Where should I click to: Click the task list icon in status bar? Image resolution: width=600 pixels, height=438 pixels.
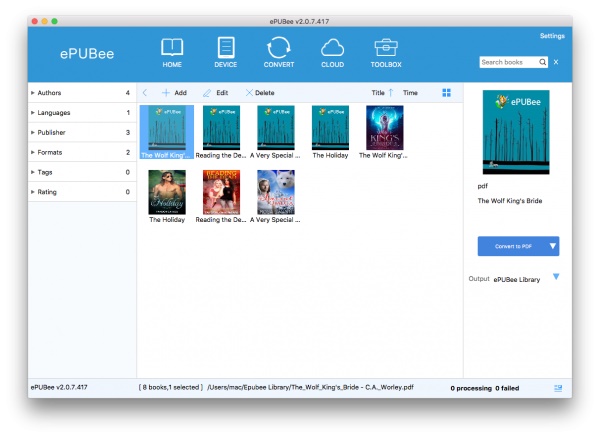[x=558, y=388]
